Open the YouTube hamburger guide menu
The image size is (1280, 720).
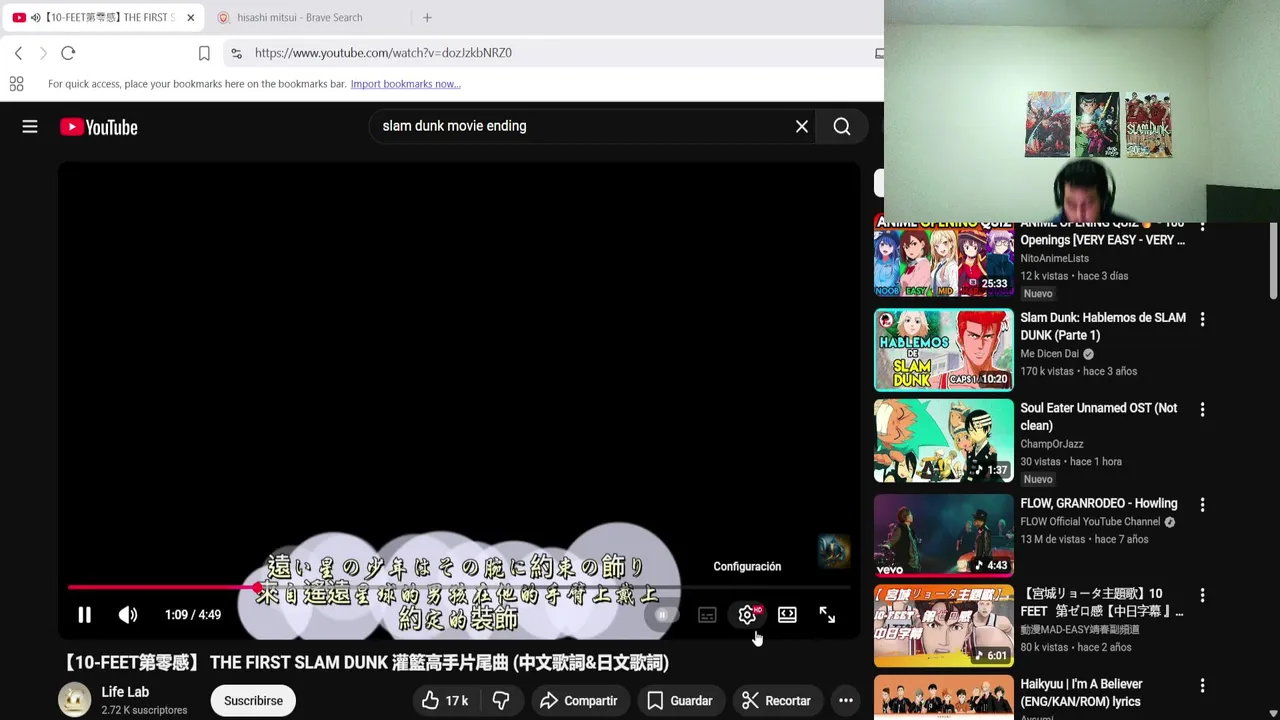pos(30,127)
